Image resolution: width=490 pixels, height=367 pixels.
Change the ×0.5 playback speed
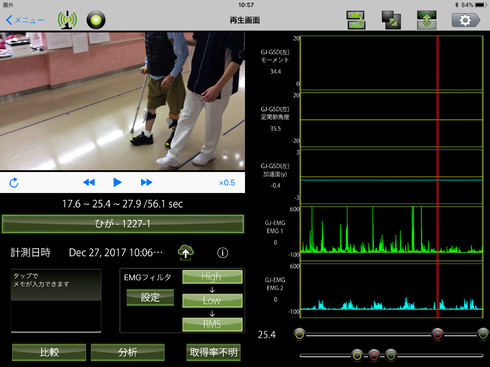pyautogui.click(x=227, y=183)
